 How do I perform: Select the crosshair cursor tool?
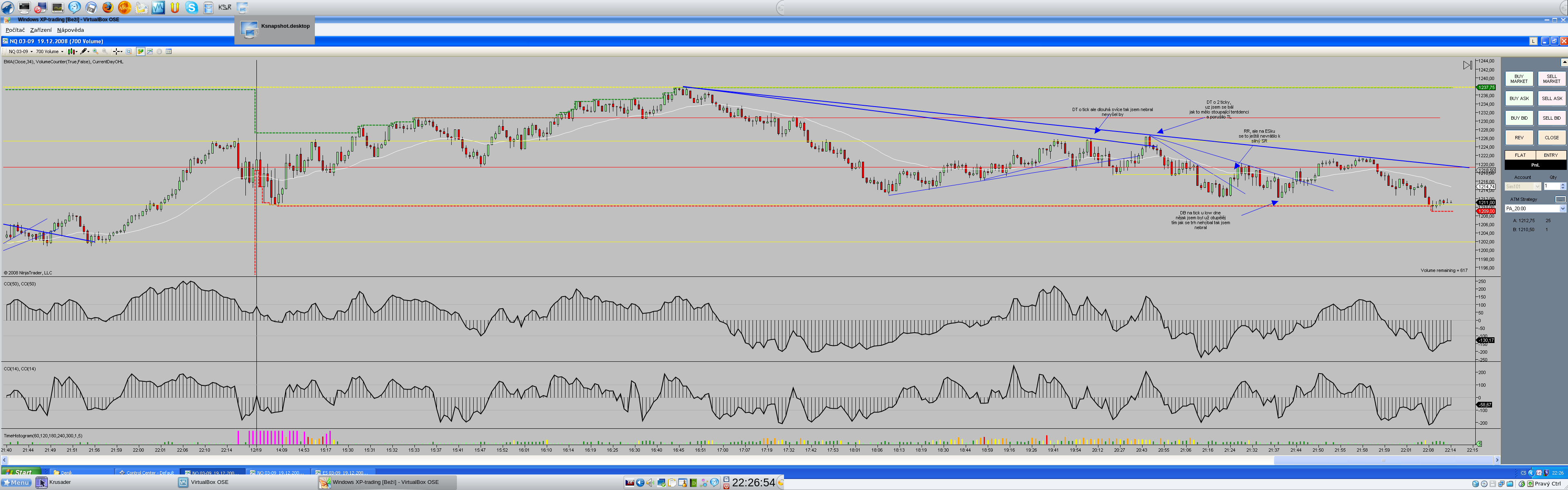pos(117,51)
